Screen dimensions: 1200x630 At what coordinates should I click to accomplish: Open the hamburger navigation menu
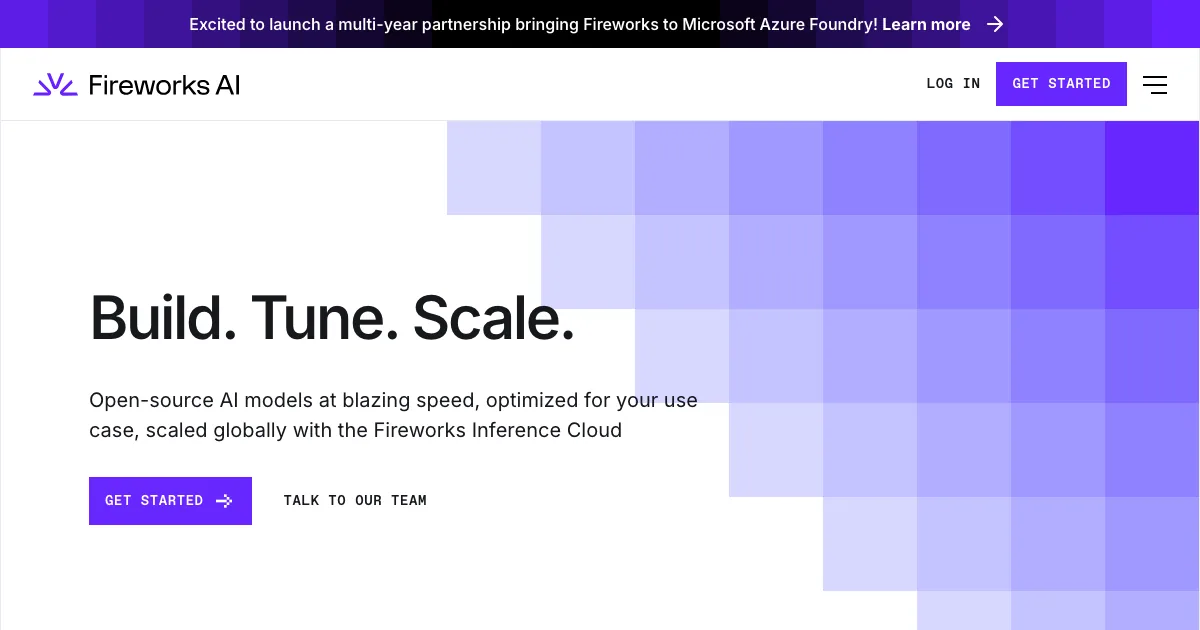click(1155, 85)
